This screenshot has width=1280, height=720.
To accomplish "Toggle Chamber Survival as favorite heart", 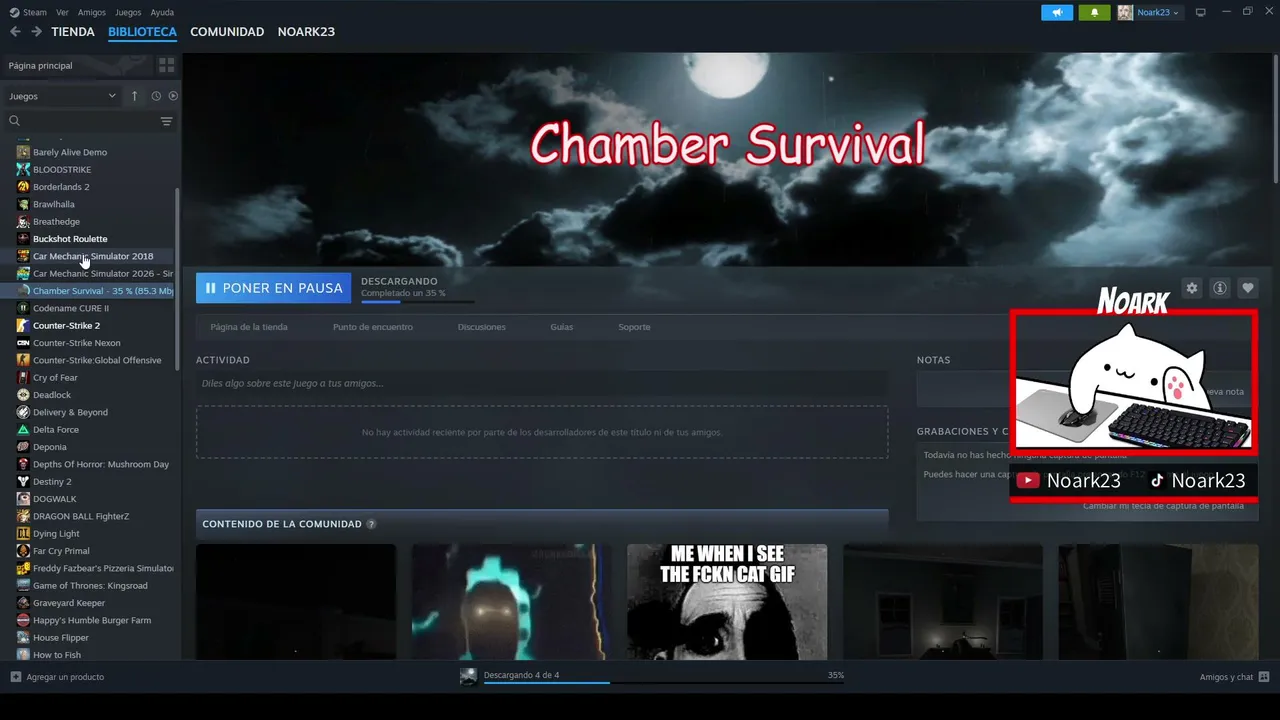I will point(1248,288).
